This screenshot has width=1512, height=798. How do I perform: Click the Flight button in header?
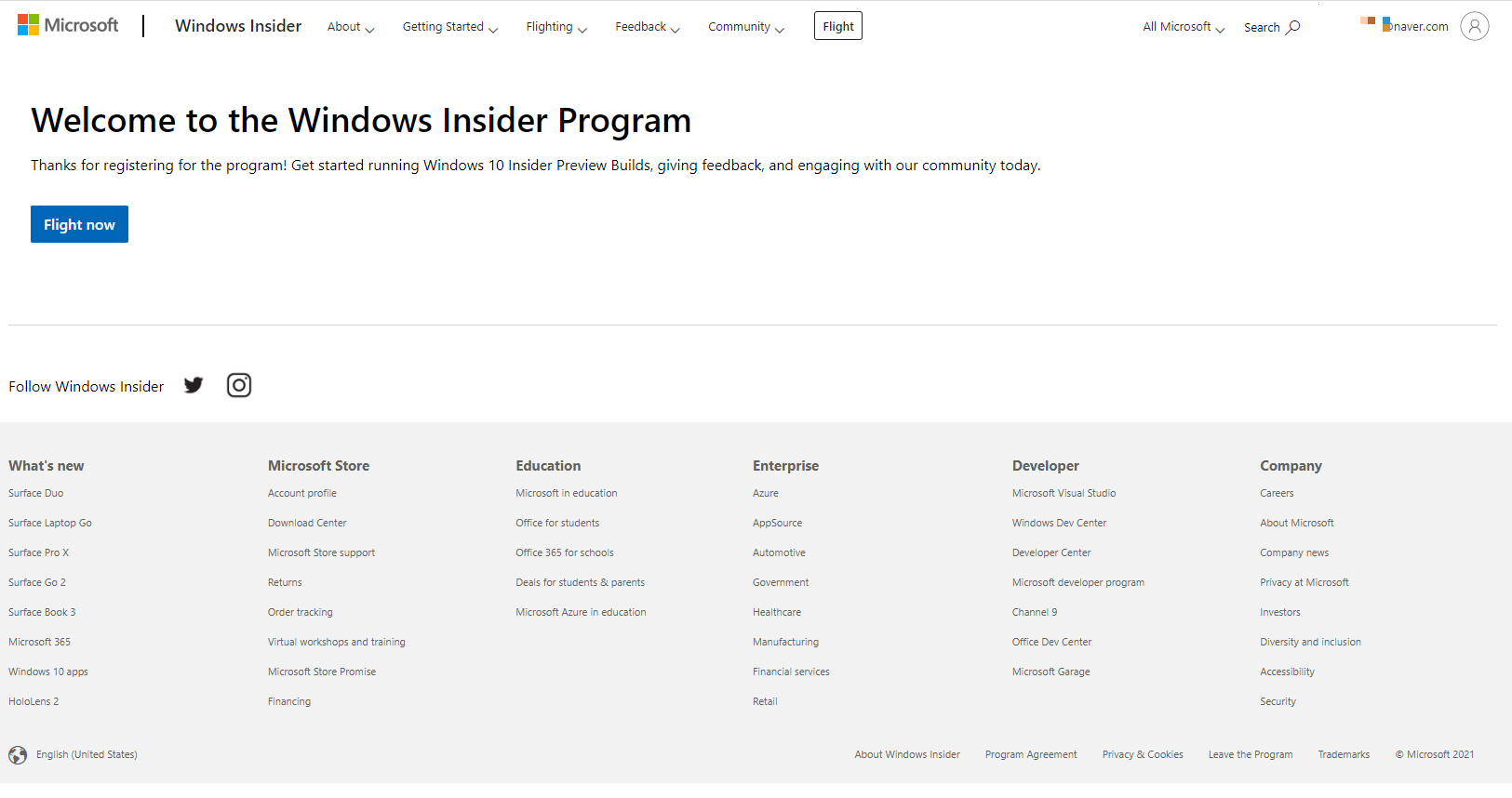pos(838,26)
